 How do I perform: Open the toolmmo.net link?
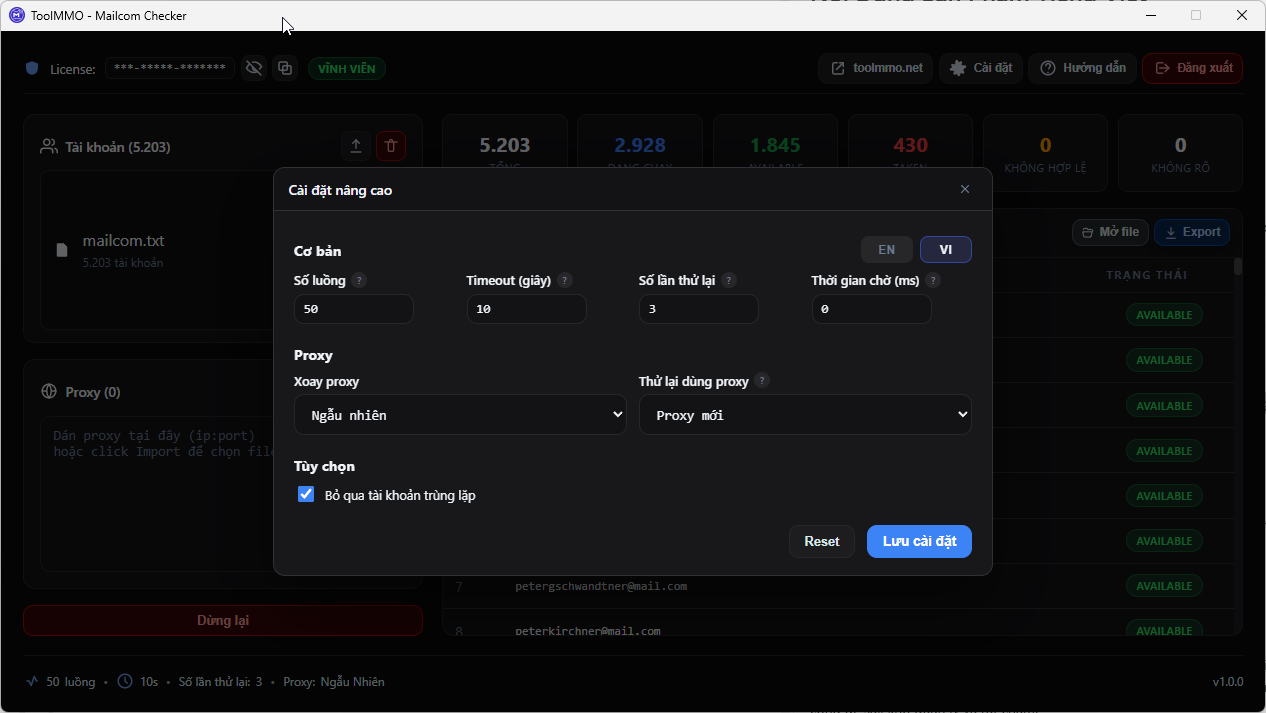(876, 68)
